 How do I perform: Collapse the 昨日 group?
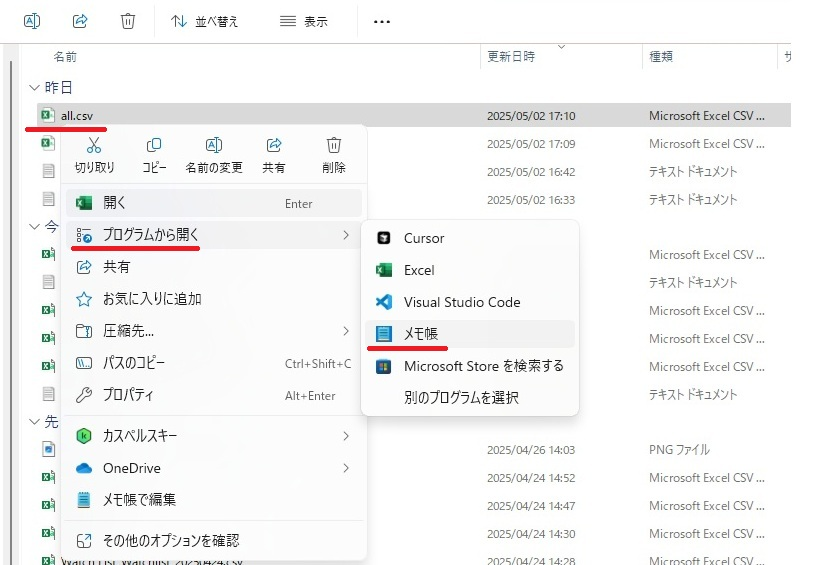tap(34, 87)
